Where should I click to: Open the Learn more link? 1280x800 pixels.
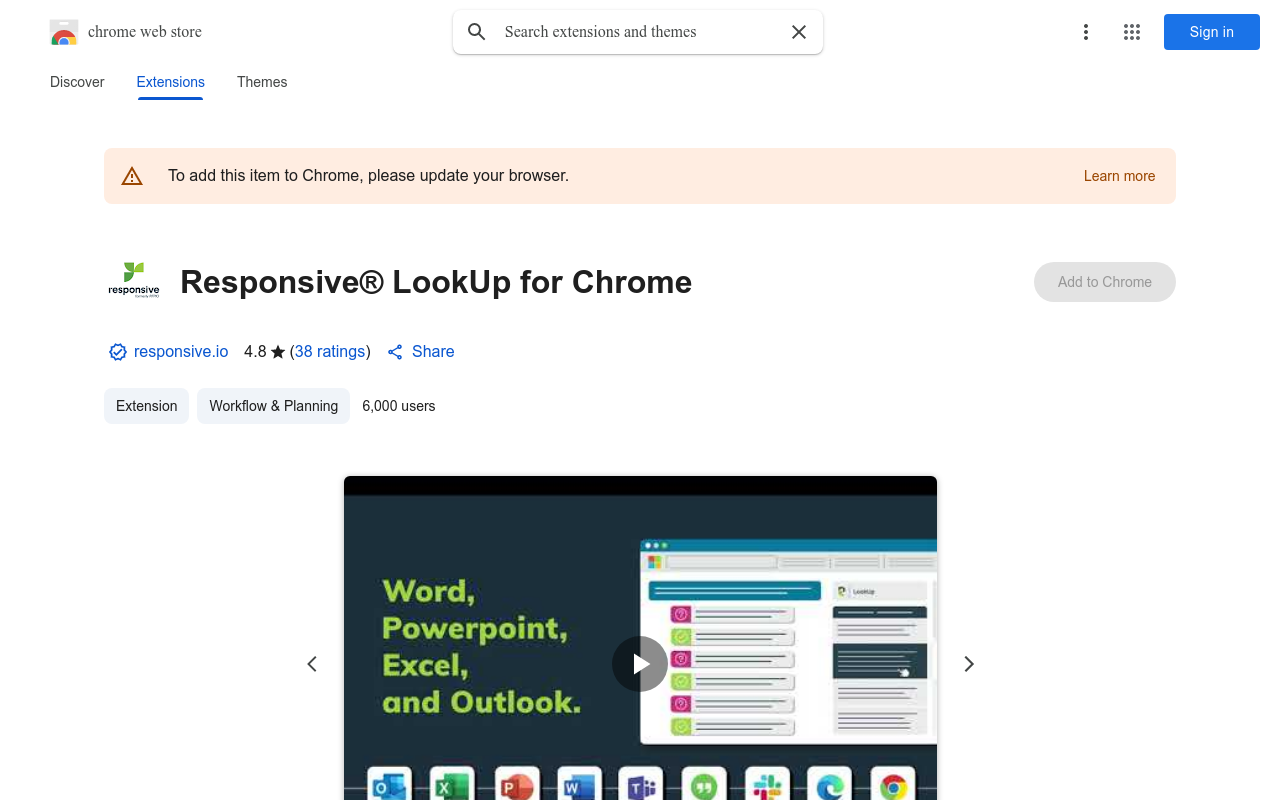pyautogui.click(x=1119, y=176)
